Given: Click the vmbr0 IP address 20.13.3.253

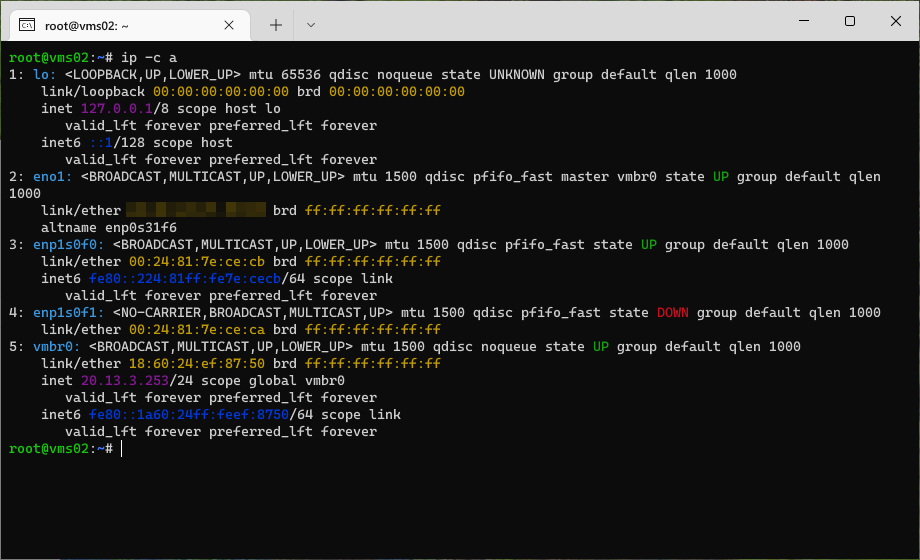Looking at the screenshot, I should click(120, 381).
